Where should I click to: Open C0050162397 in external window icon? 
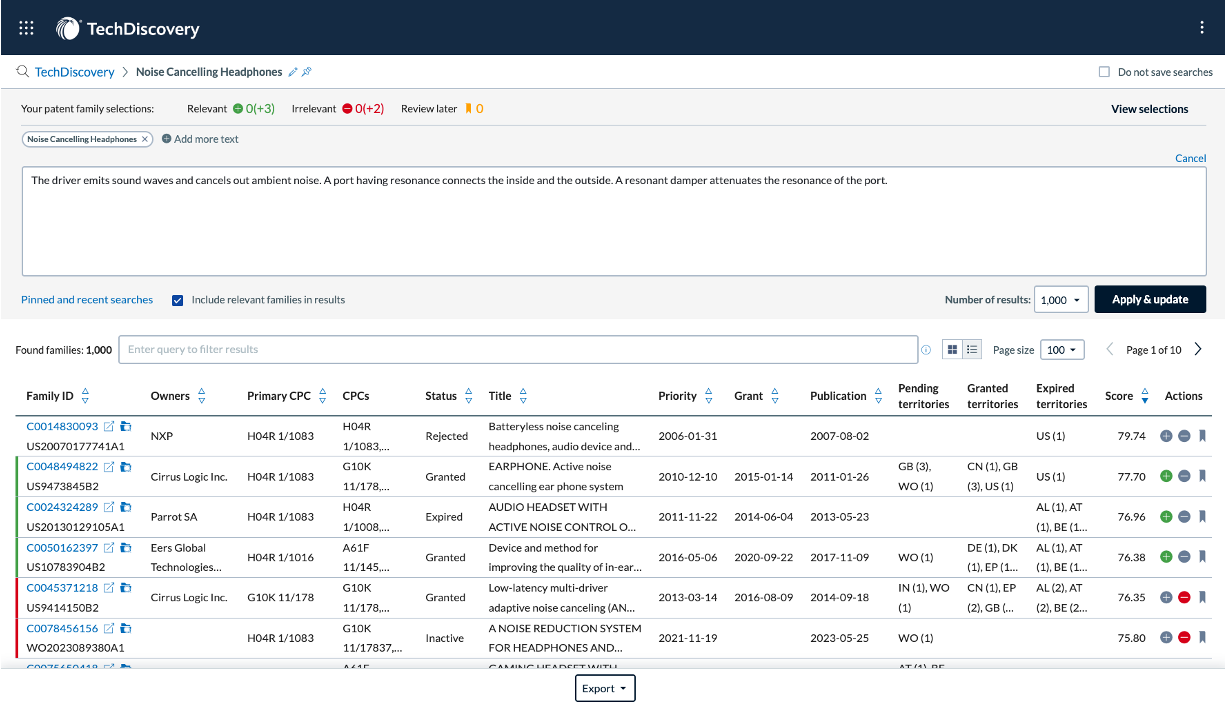pyautogui.click(x=110, y=548)
